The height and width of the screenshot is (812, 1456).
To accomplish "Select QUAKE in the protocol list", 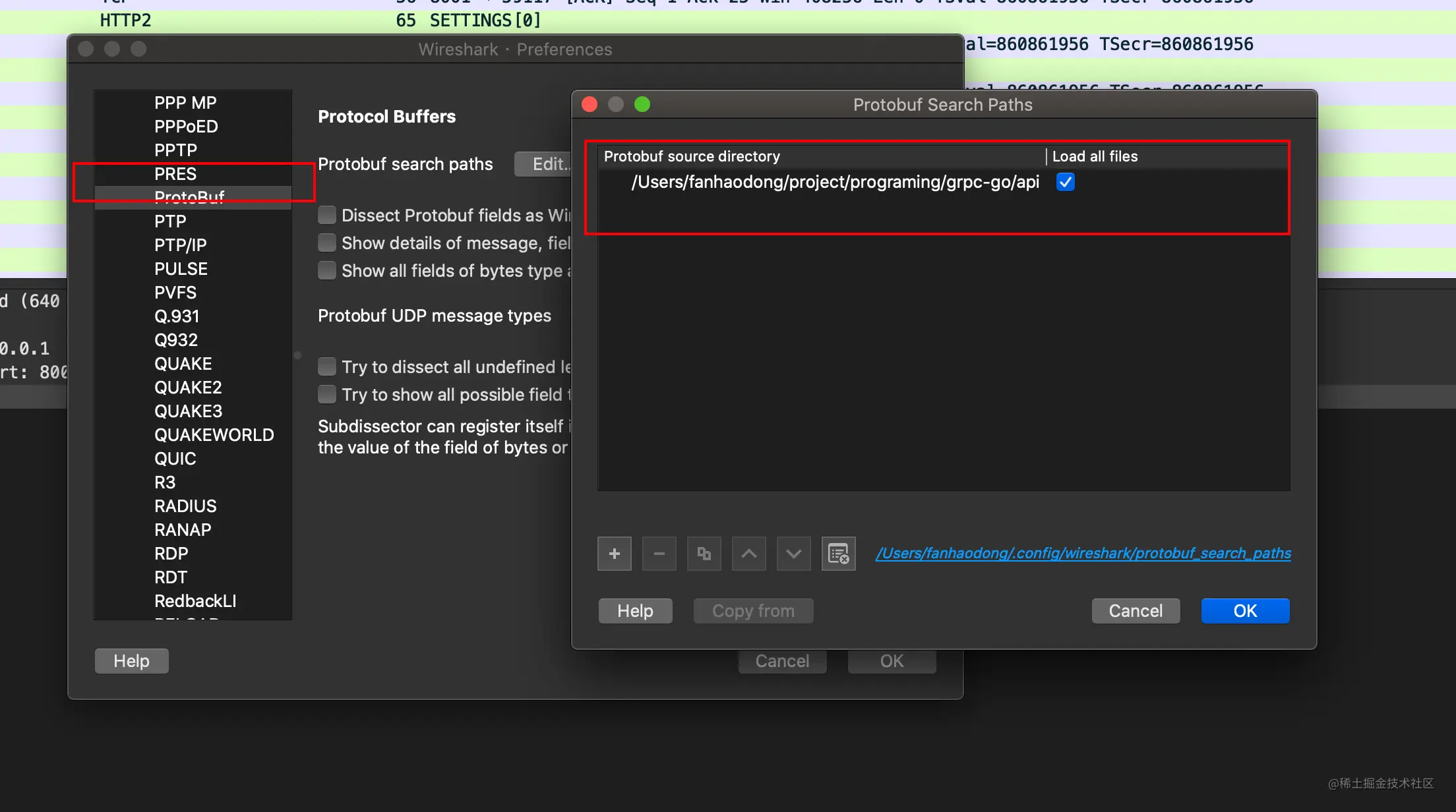I will point(193,364).
